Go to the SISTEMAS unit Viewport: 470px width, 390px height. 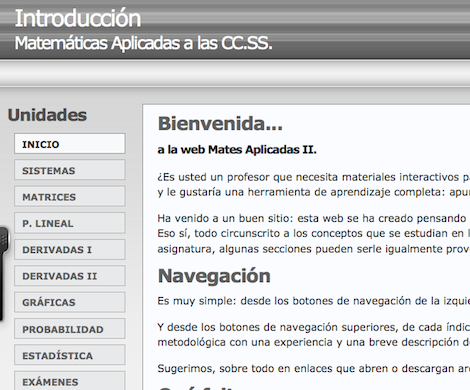[x=70, y=170]
